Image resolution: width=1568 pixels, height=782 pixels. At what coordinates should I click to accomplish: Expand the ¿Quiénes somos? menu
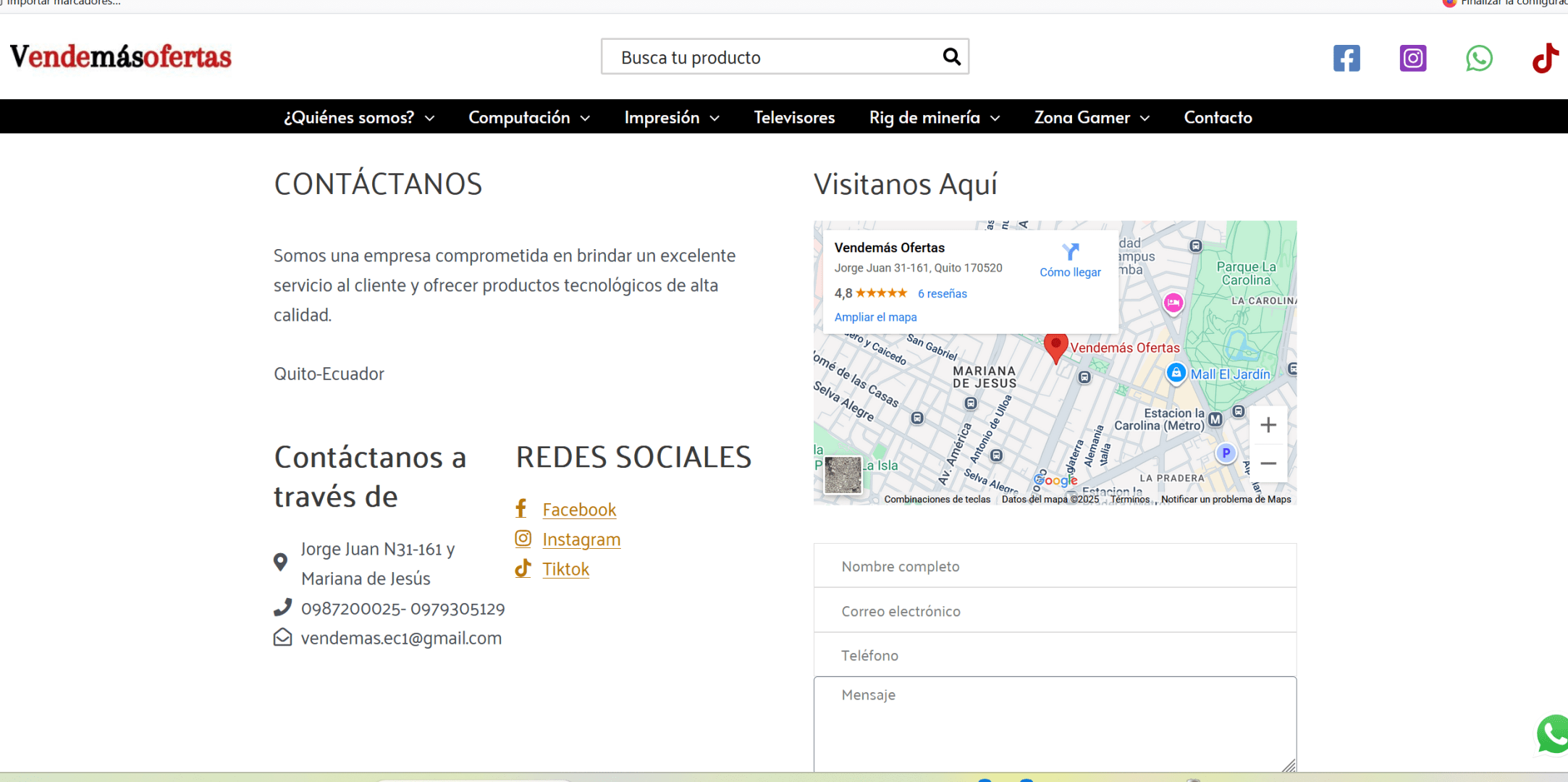[x=359, y=117]
